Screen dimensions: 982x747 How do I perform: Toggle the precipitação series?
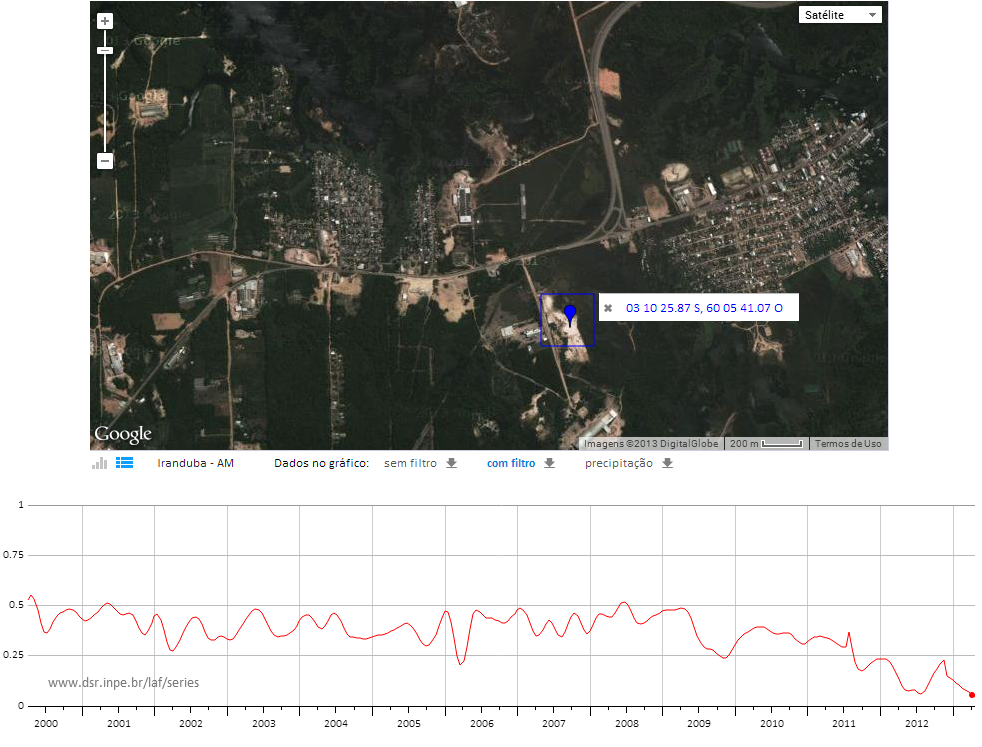point(618,463)
